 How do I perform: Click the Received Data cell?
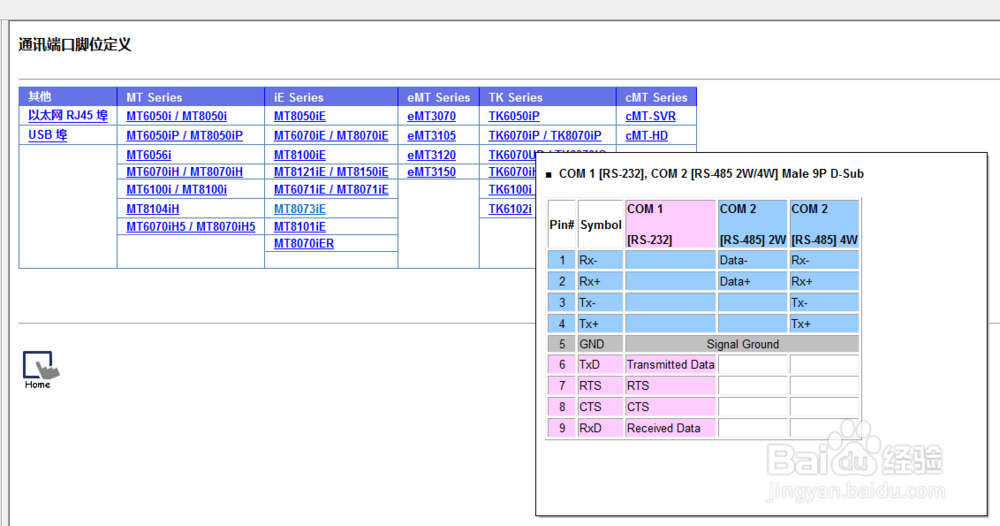click(670, 428)
